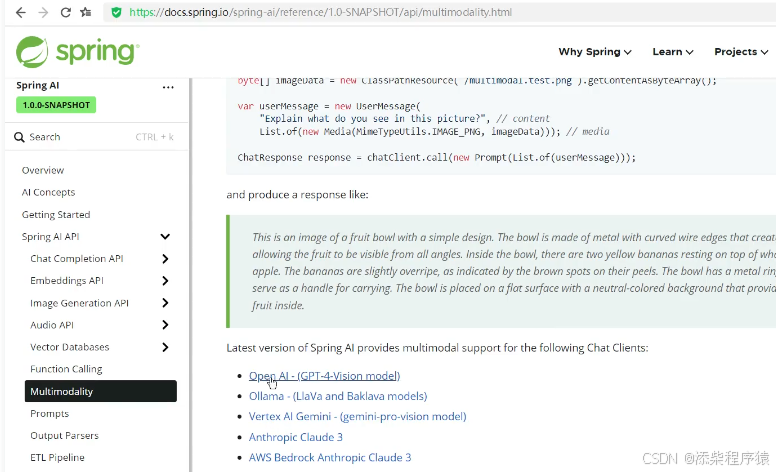The height and width of the screenshot is (472, 776).
Task: Open the Vector Databases entry
Action: (69, 347)
